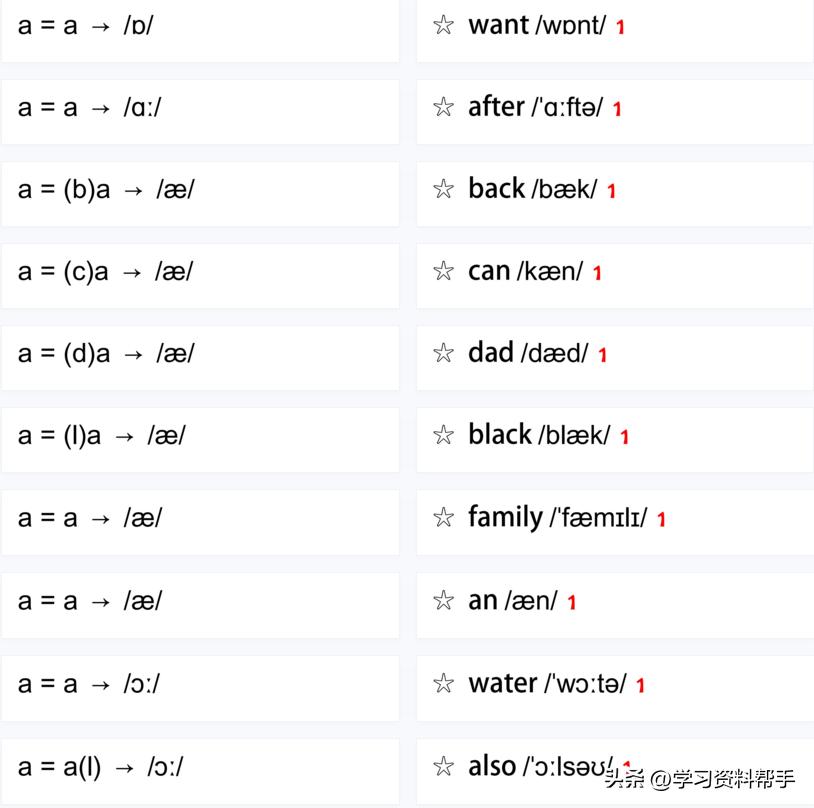Click the red count badge after 'after'
The image size is (814, 808).
click(x=617, y=109)
